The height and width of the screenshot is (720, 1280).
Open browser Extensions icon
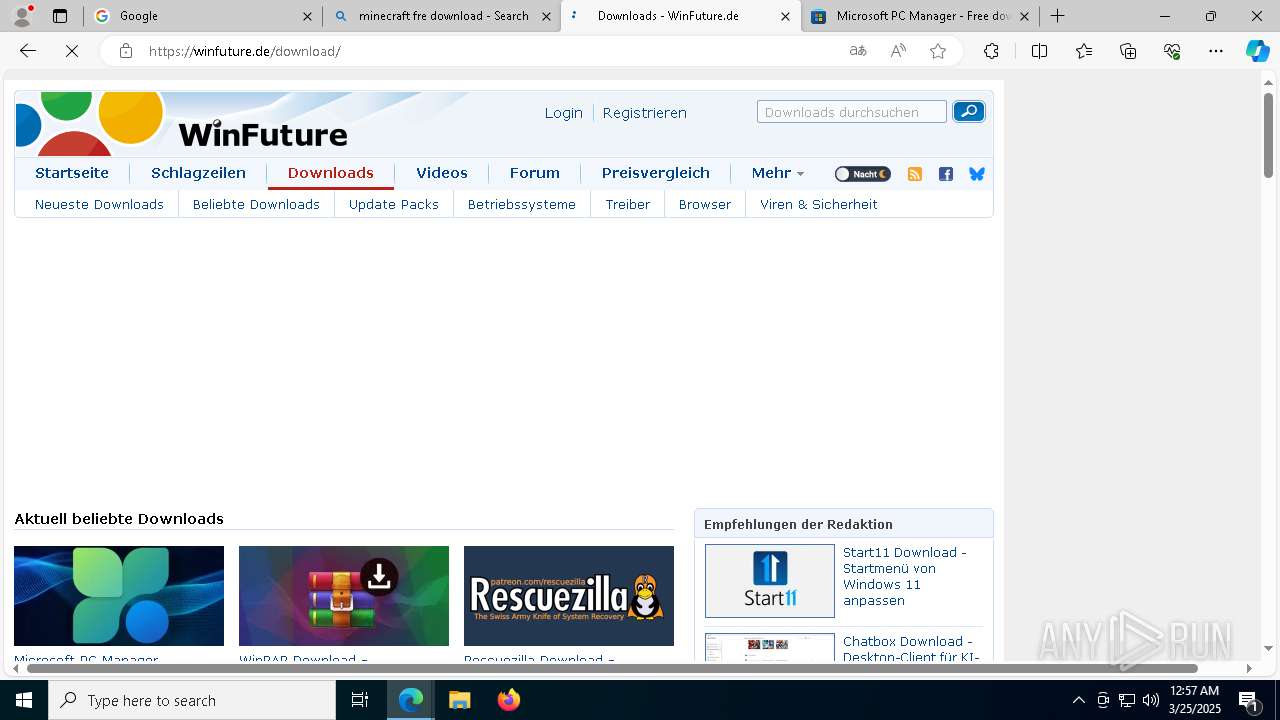991,51
